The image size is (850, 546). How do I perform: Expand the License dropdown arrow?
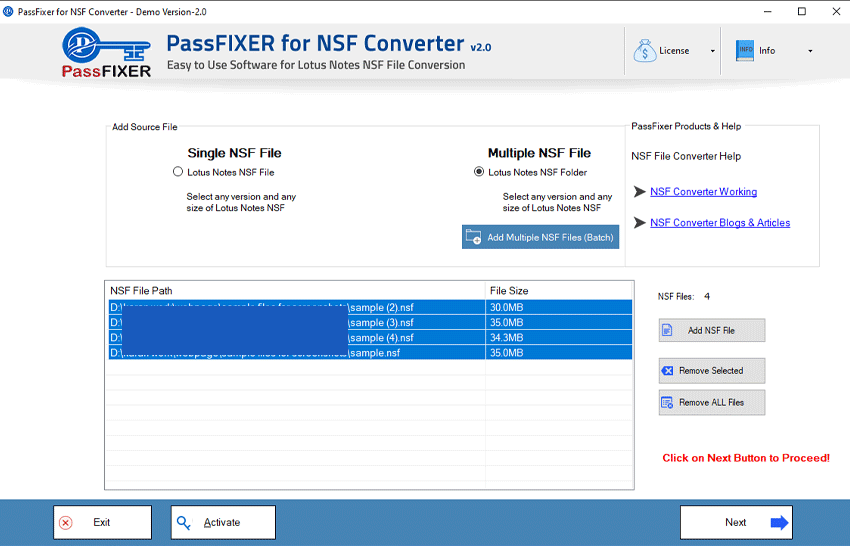pyautogui.click(x=712, y=51)
